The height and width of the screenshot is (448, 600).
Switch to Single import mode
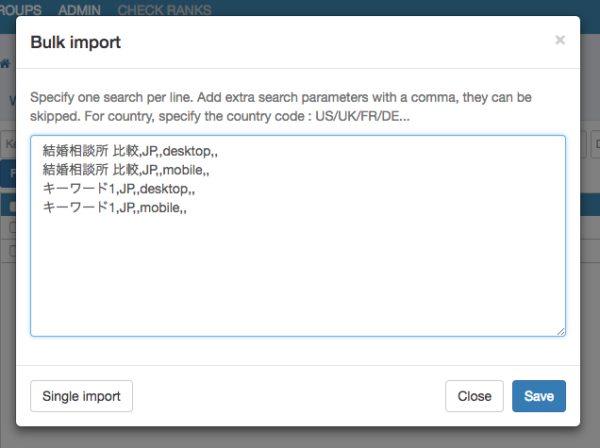pyautogui.click(x=81, y=396)
